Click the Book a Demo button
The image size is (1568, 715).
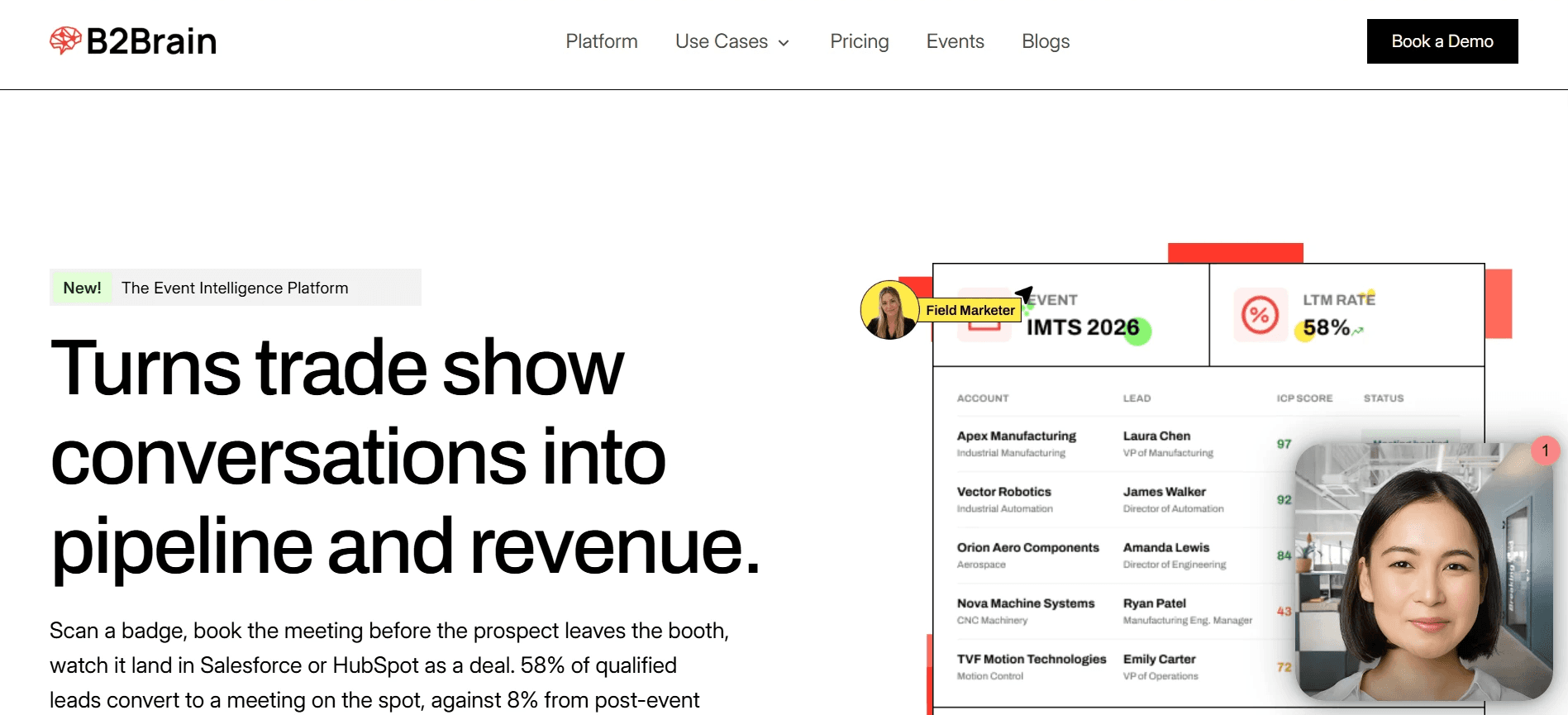(1442, 41)
